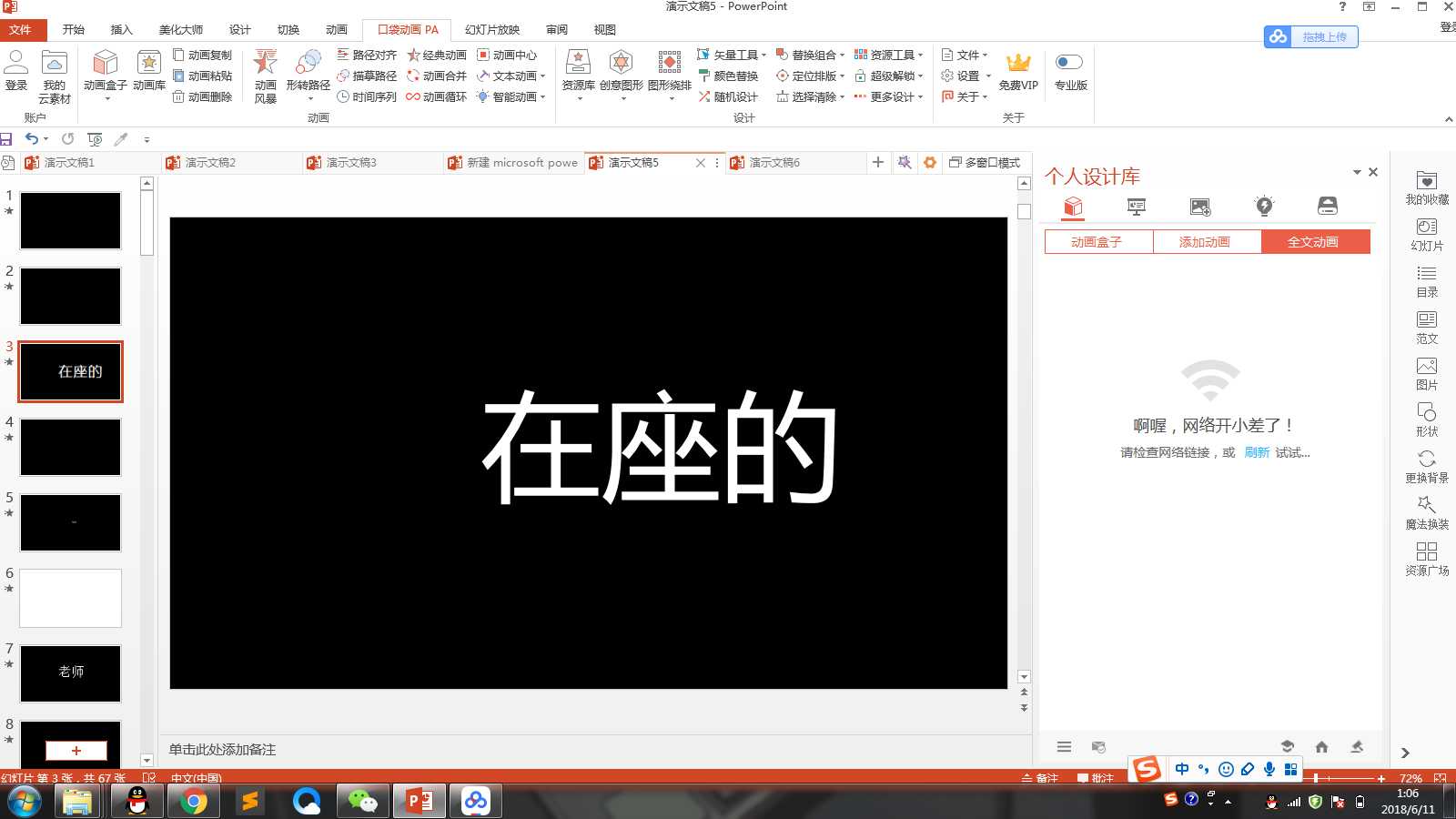
Task: Click the home icon in design library panel
Action: (1321, 747)
